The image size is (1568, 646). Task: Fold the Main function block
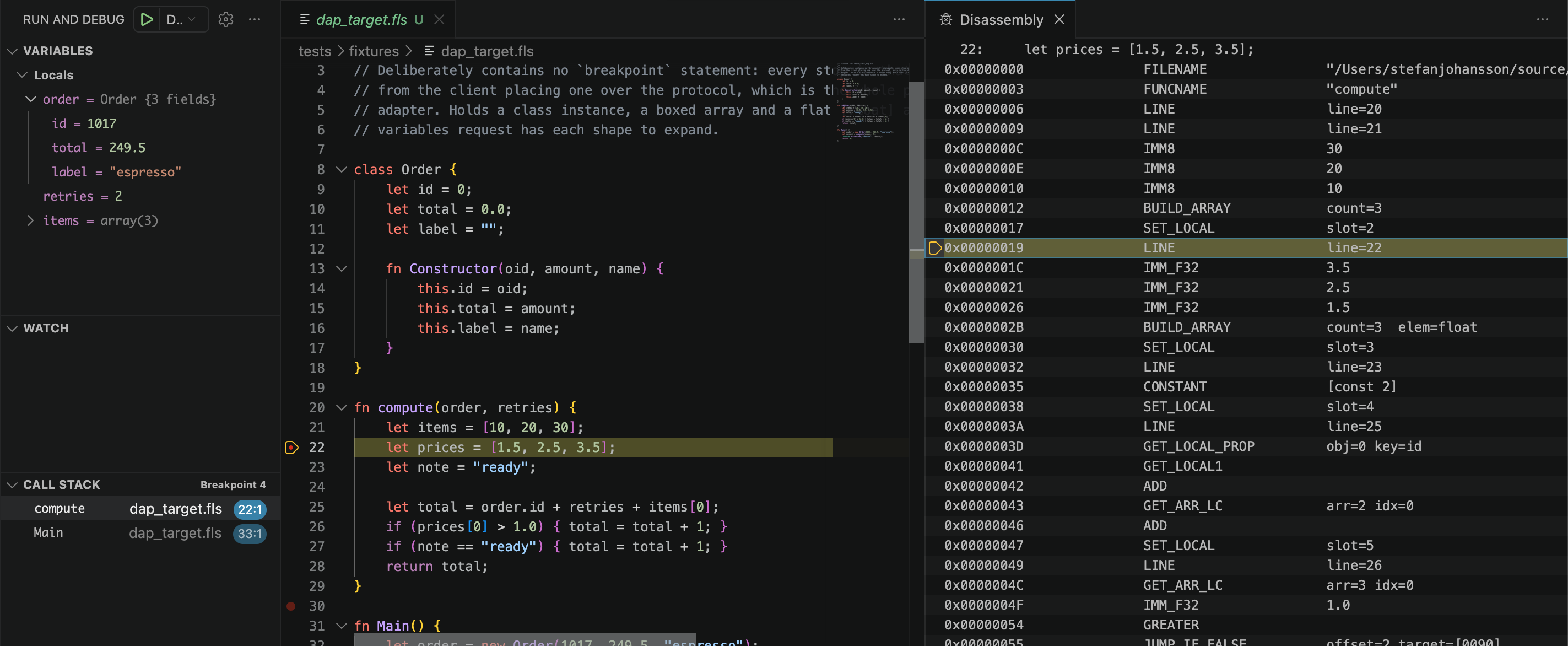(x=342, y=625)
